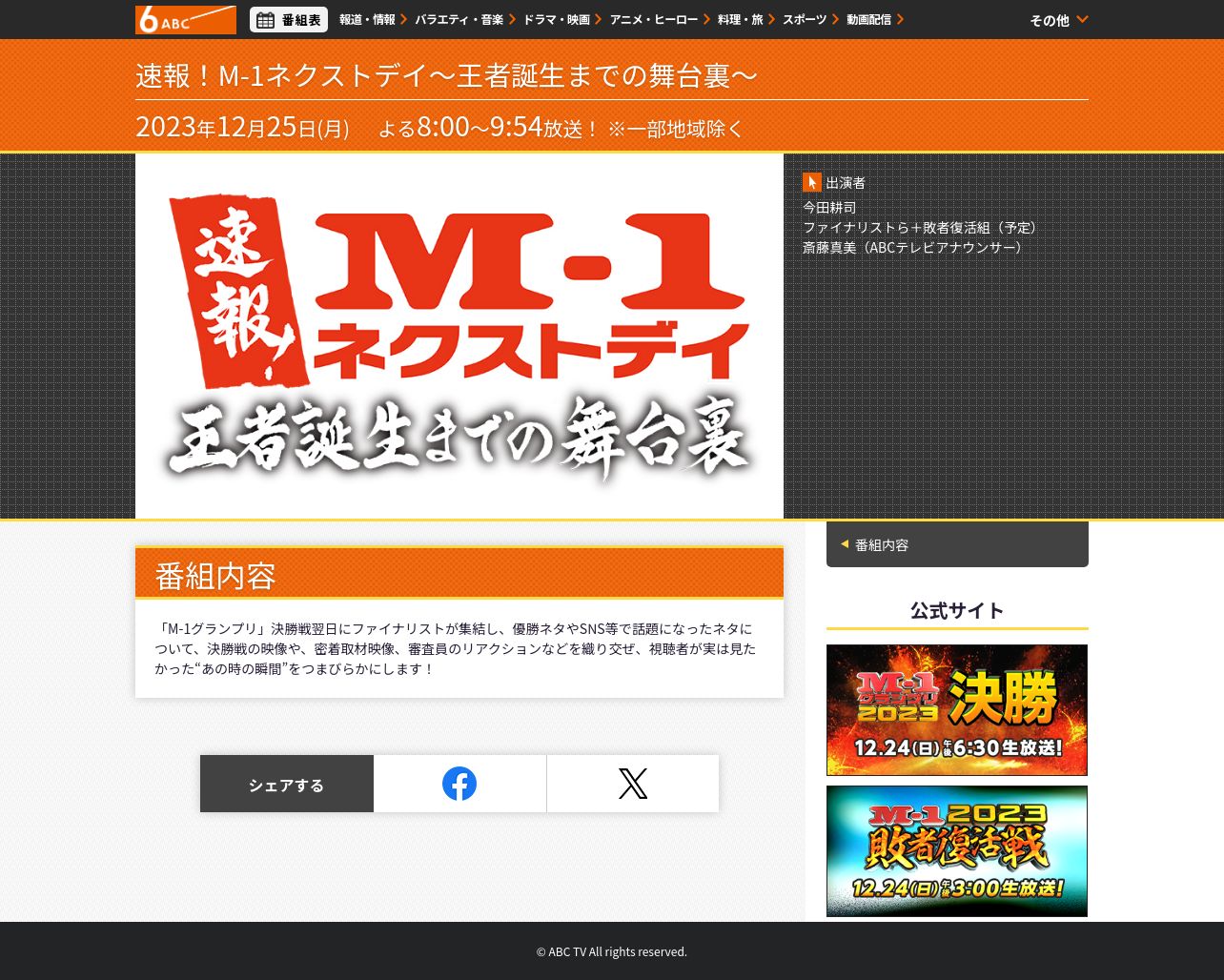Open the アニメ・ヒーロー menu
Viewport: 1224px width, 980px height.
point(654,19)
